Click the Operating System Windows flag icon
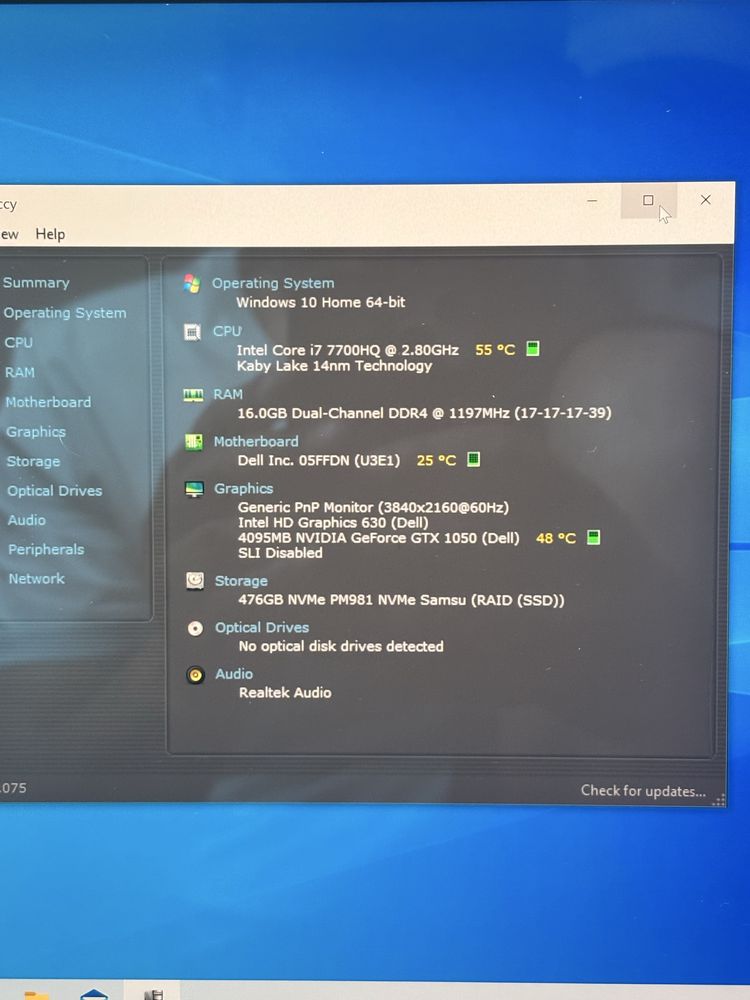Viewport: 750px width, 1000px height. coord(191,283)
